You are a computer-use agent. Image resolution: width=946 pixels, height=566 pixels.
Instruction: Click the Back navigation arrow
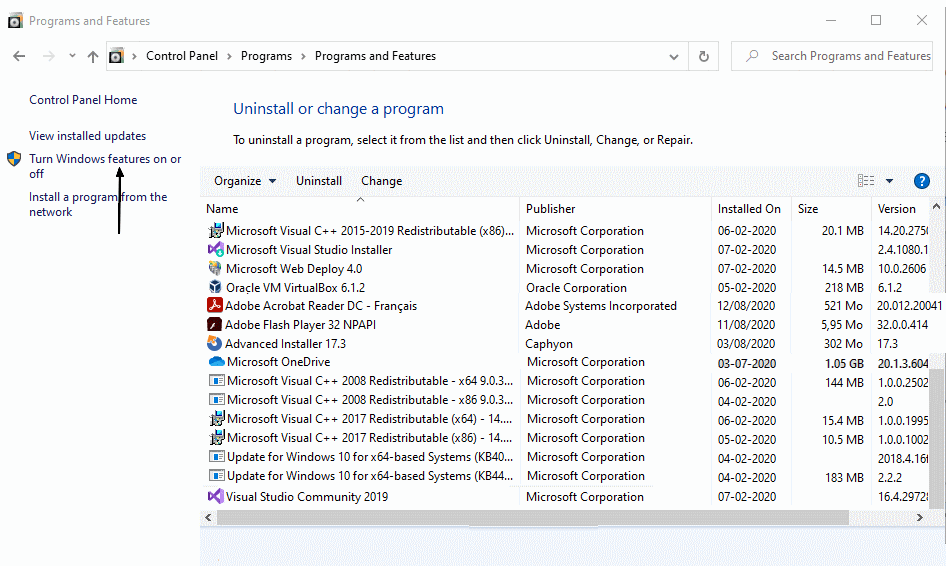tap(19, 56)
